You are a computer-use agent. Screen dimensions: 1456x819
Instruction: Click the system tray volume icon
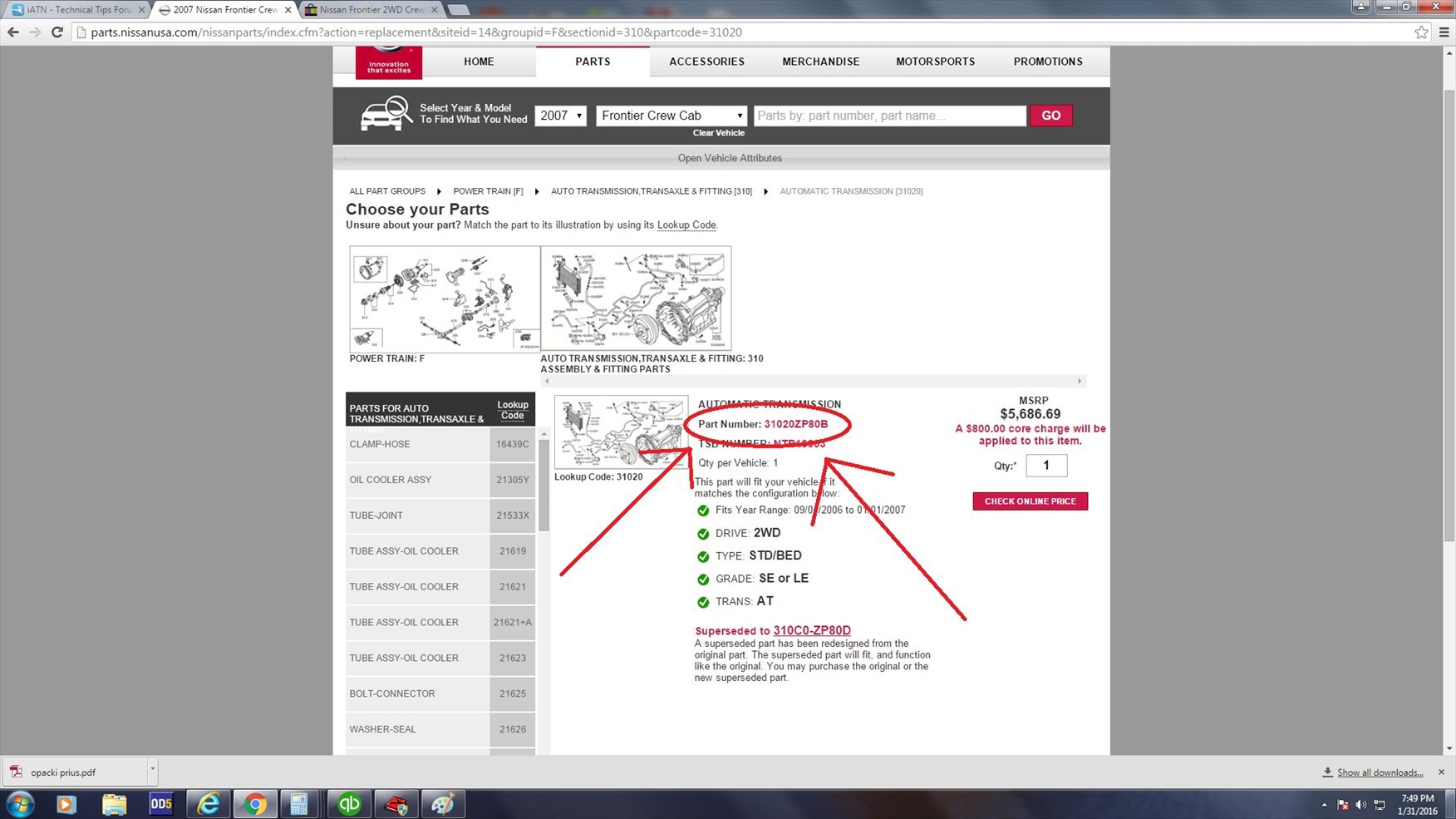click(1360, 804)
